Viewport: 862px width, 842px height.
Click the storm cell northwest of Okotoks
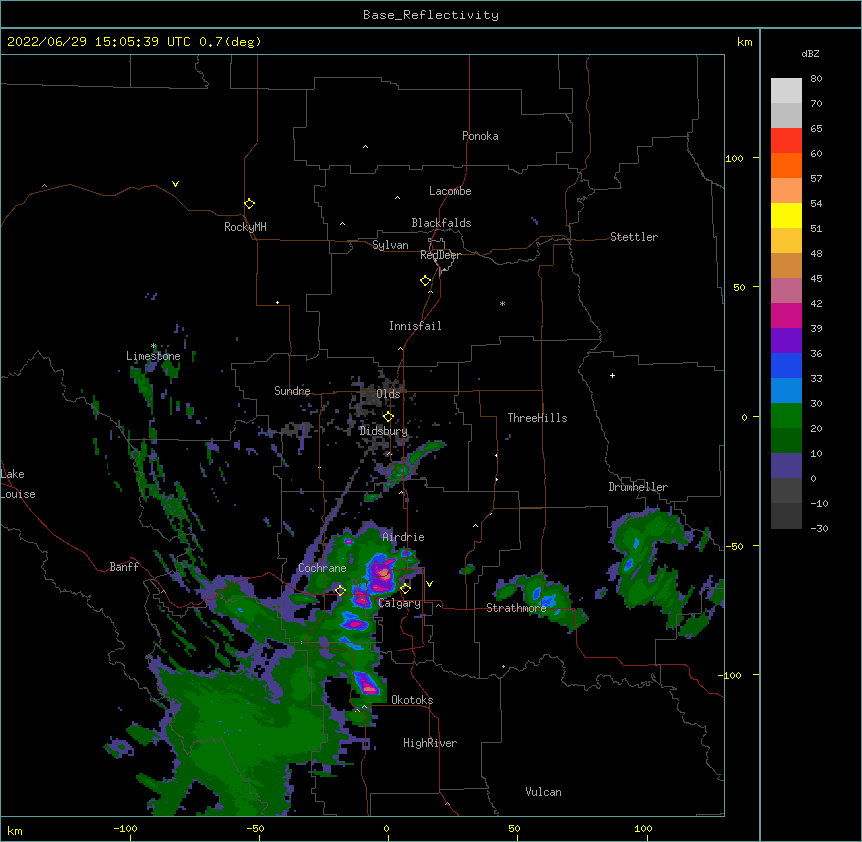coord(366,683)
